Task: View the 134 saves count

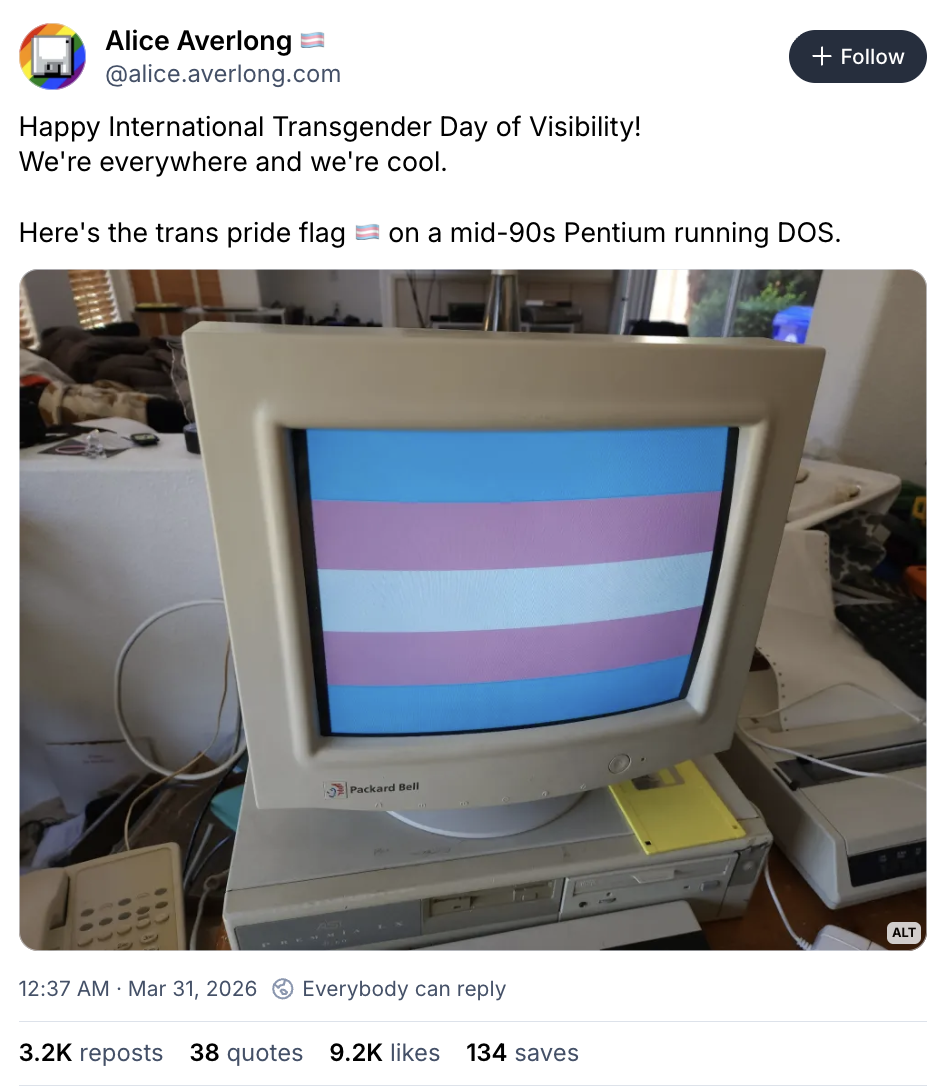Action: (x=522, y=1053)
